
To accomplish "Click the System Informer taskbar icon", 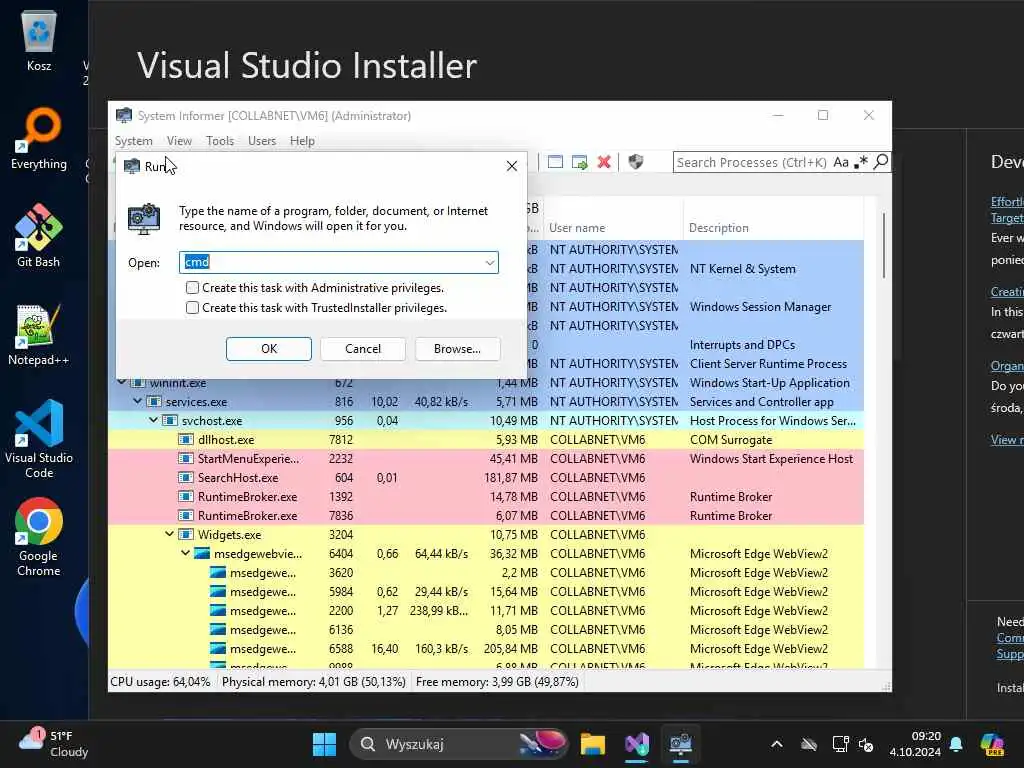I will coord(680,744).
